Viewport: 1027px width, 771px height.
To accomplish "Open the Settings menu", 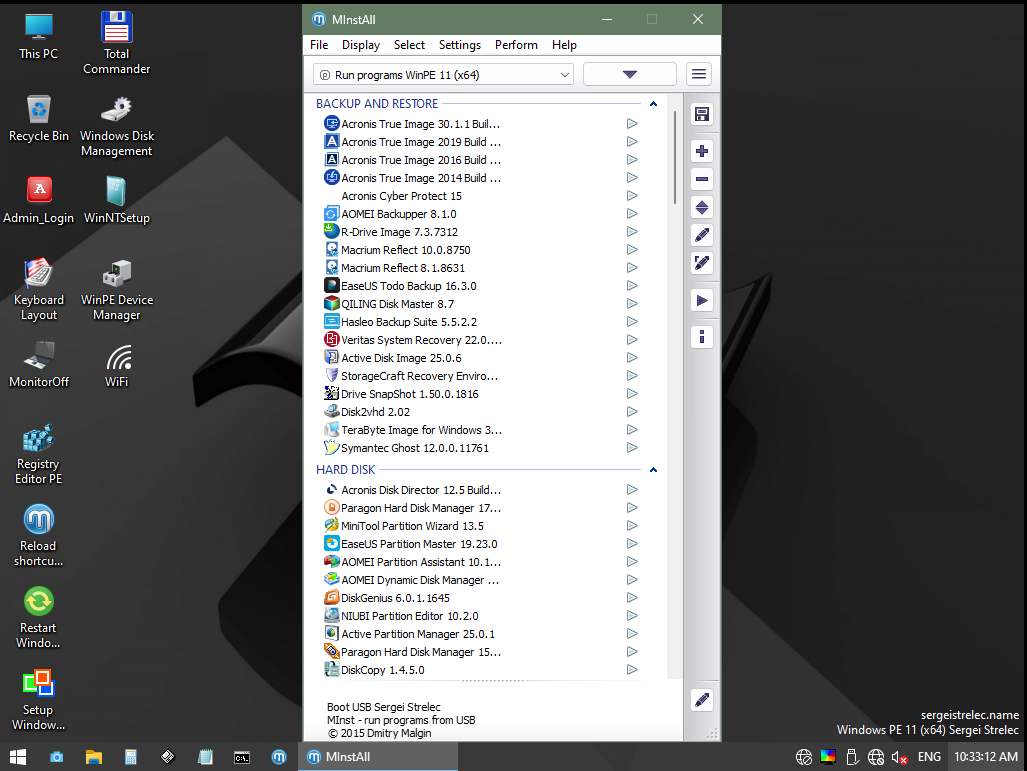I will 460,45.
